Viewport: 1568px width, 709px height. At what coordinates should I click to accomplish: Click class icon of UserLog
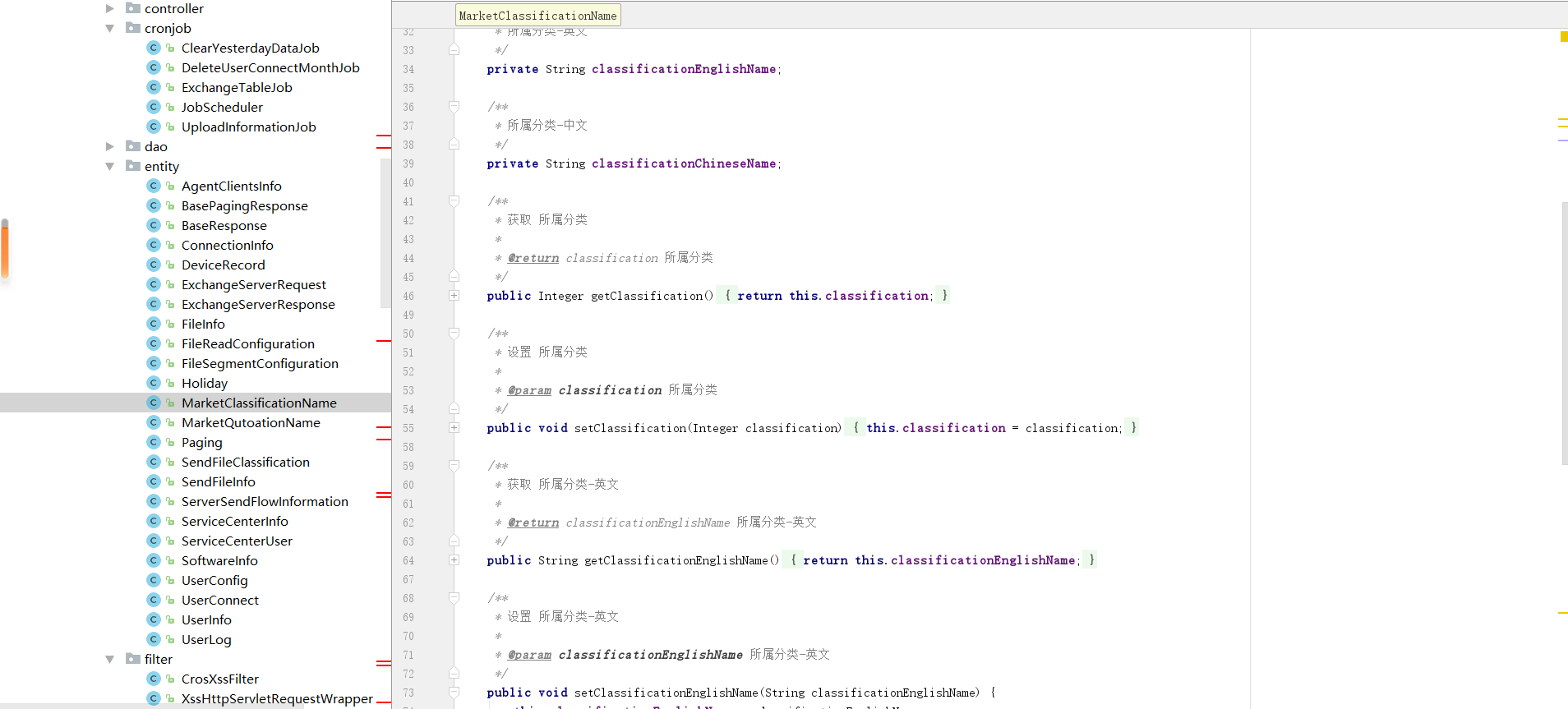click(x=154, y=639)
